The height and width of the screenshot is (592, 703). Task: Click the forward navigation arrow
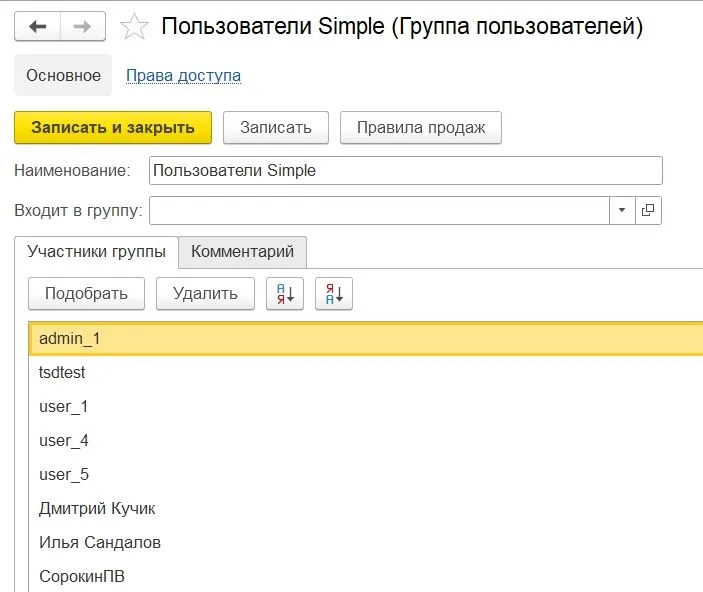pyautogui.click(x=86, y=27)
